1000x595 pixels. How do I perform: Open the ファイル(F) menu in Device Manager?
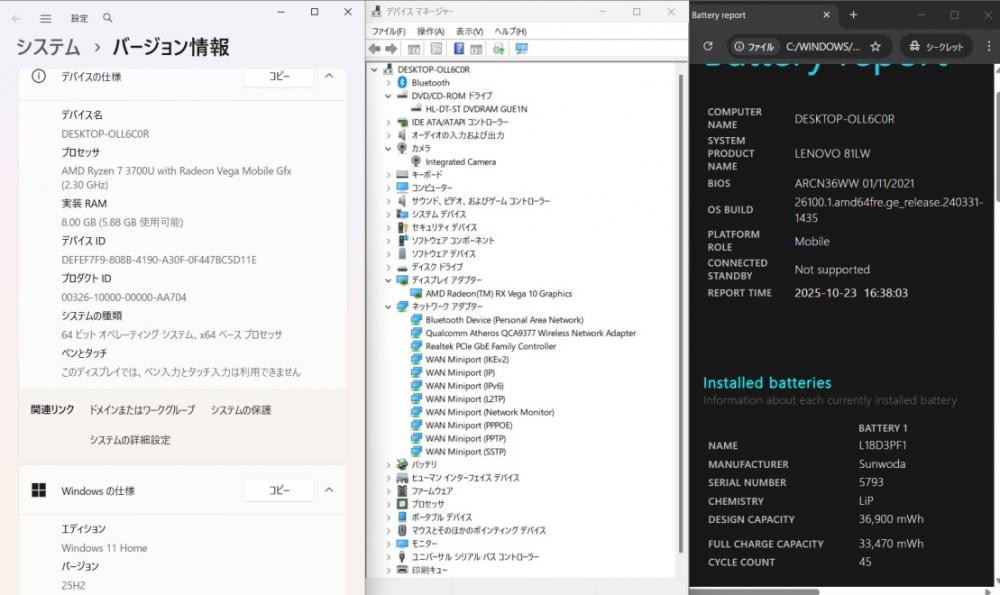[388, 31]
